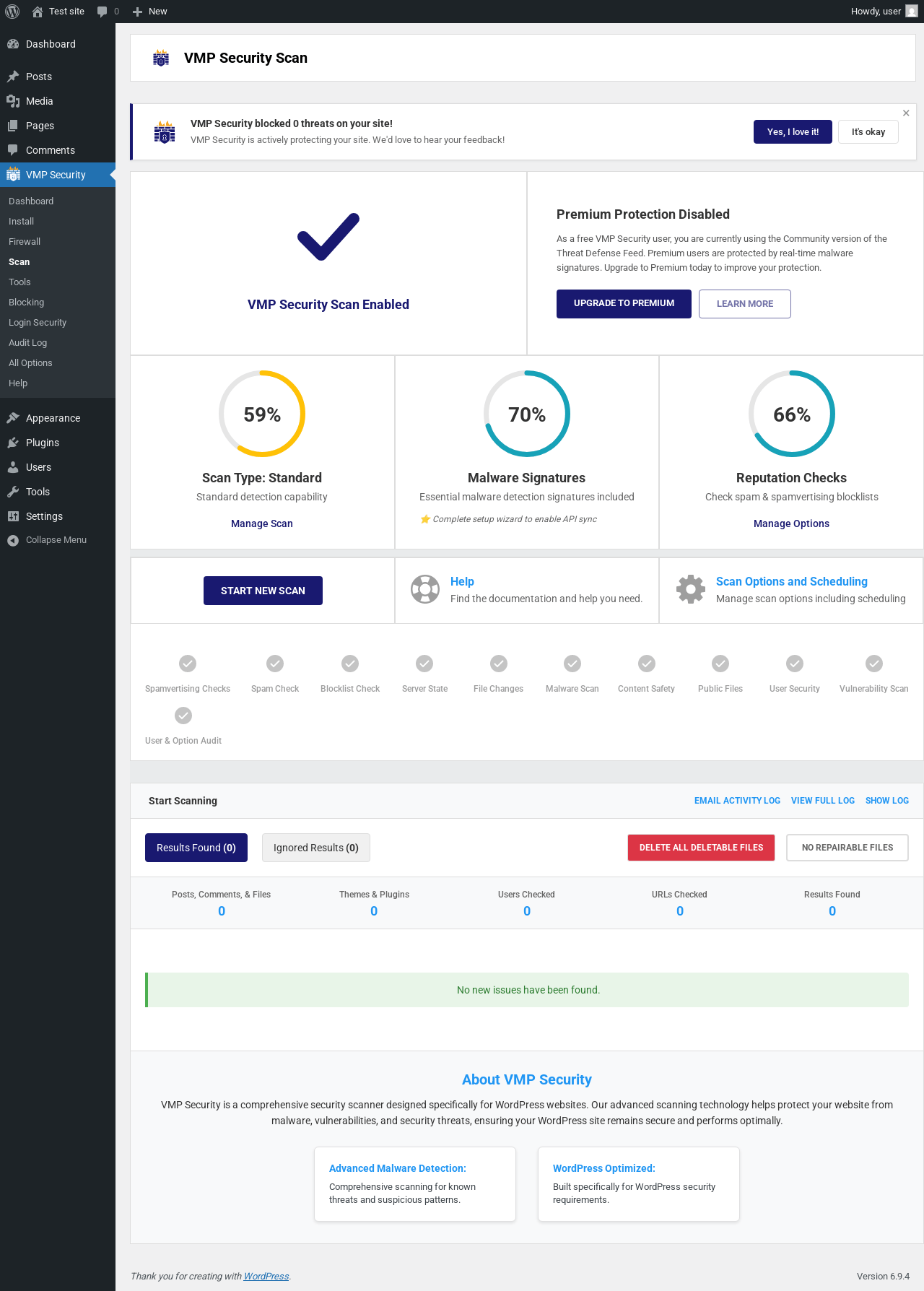Click the 66% Reputation Checks progress circle
The width and height of the screenshot is (924, 1291).
[x=792, y=414]
